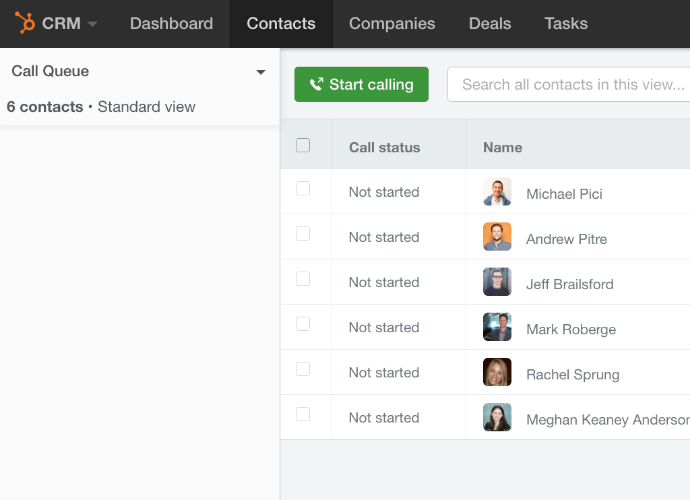Toggle the select-all contacts checkbox
This screenshot has height=500, width=690.
pos(303,146)
